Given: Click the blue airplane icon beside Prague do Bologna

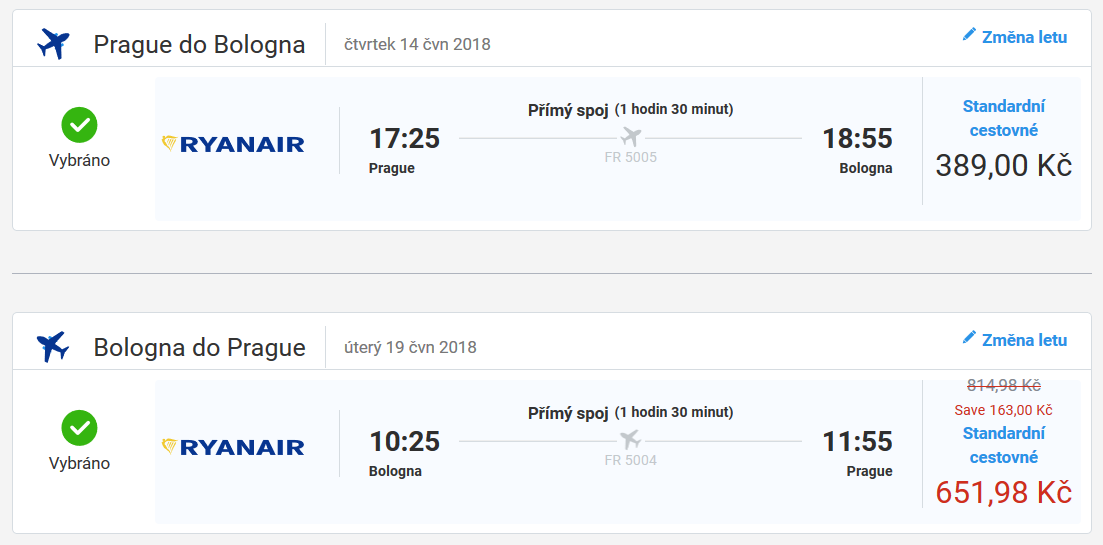Looking at the screenshot, I should (x=53, y=44).
